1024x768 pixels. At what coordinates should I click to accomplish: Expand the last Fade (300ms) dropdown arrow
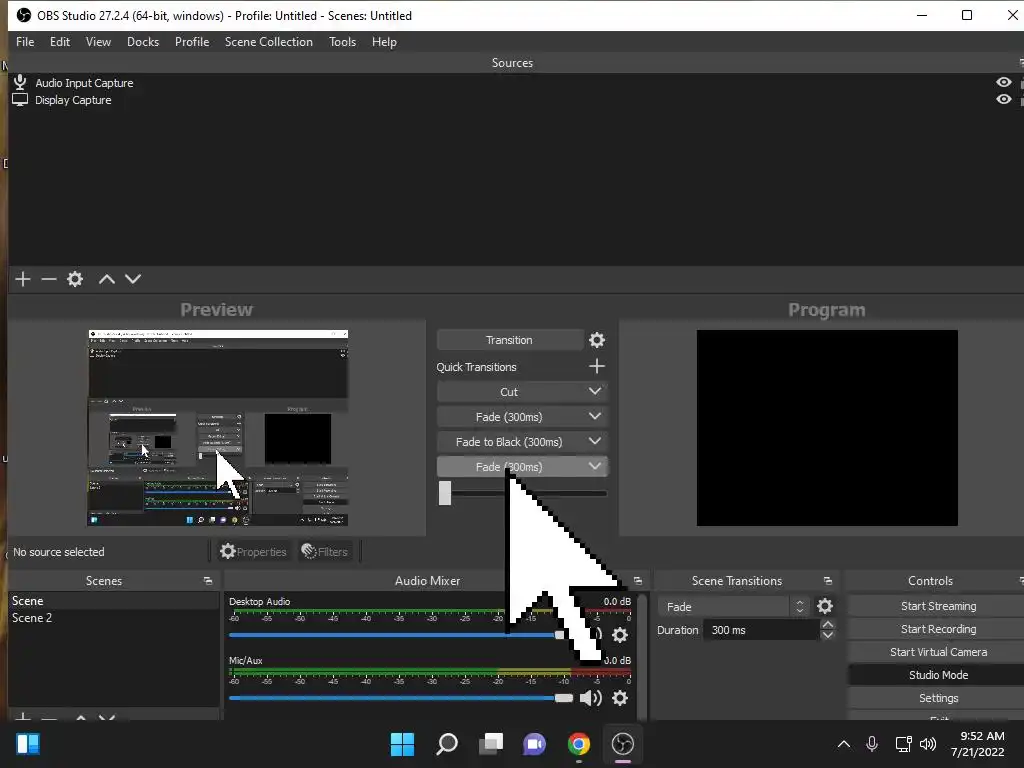pyautogui.click(x=594, y=466)
